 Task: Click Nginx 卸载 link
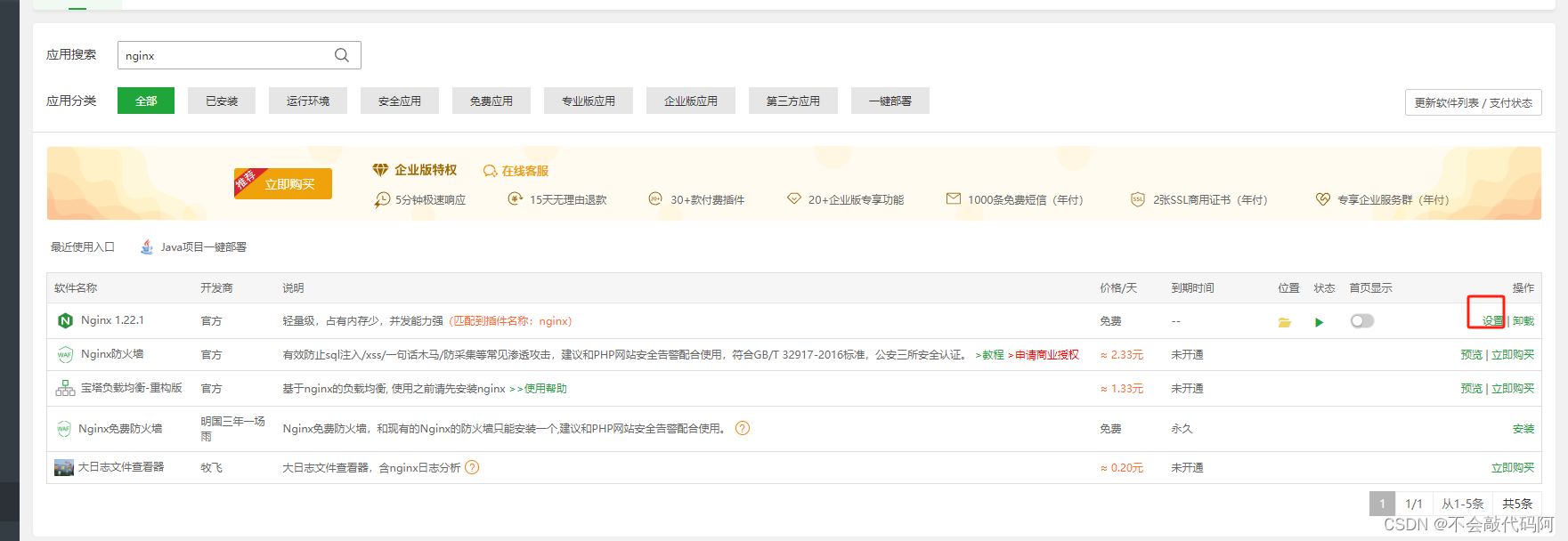click(1523, 321)
